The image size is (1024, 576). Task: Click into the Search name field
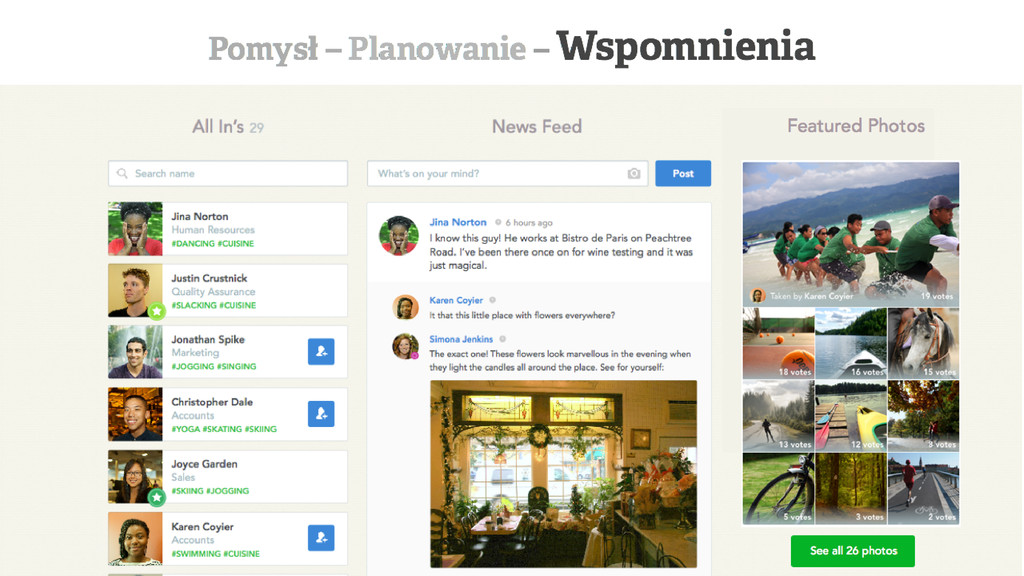[228, 174]
